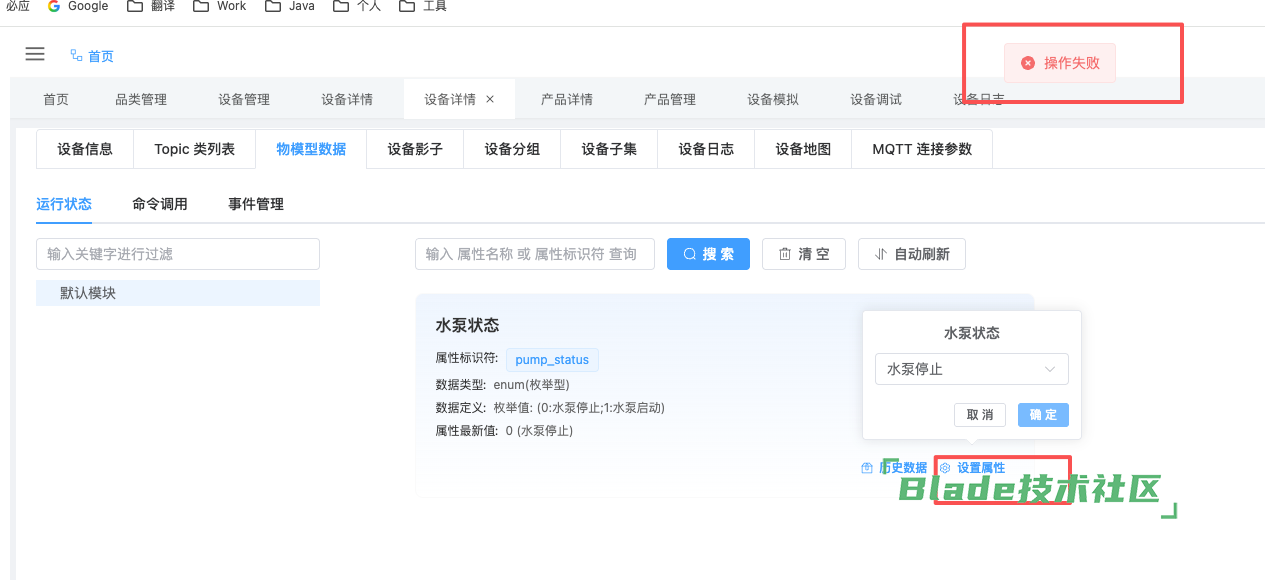
Task: Switch to the 设备影子 tab
Action: 415,149
